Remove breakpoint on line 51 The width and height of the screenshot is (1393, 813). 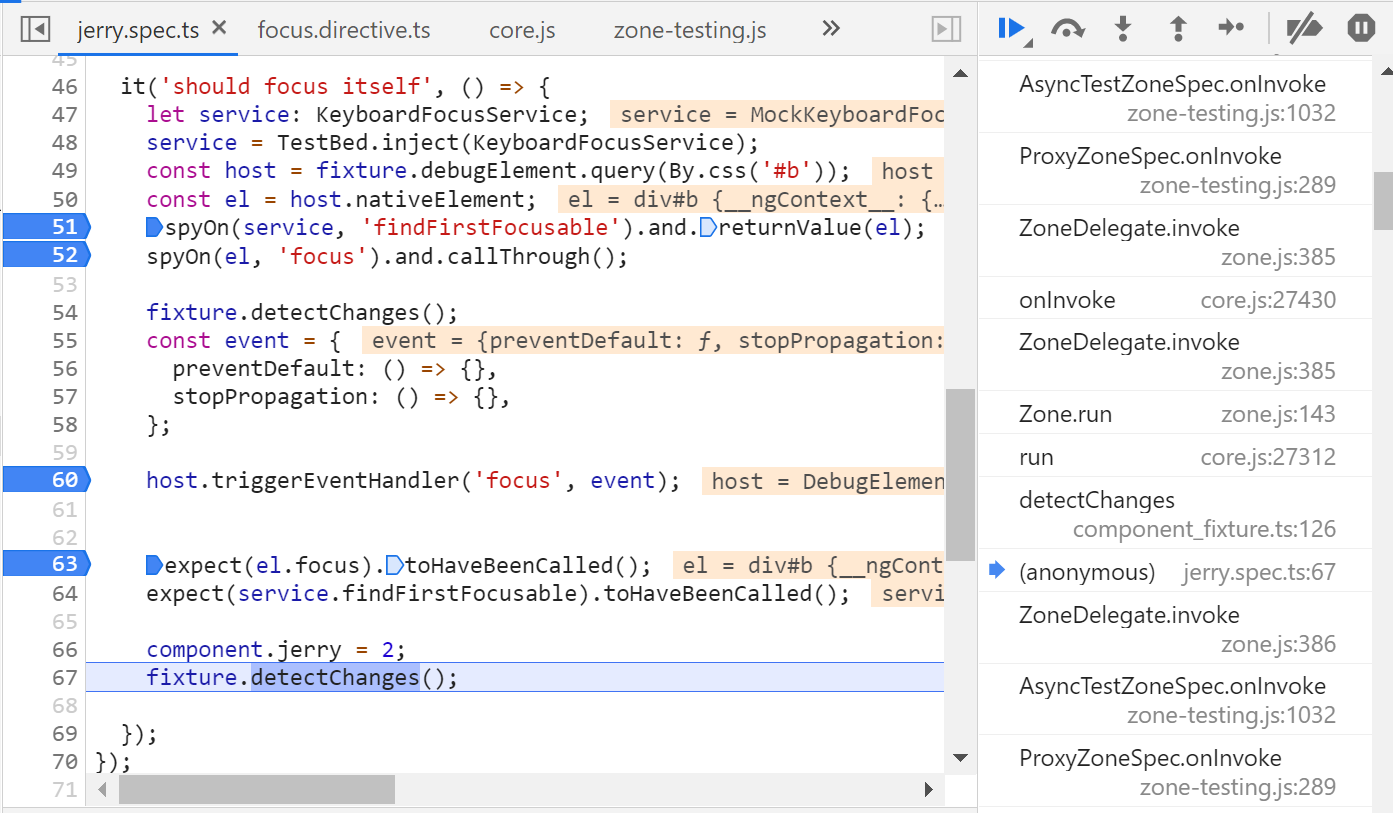point(46,227)
